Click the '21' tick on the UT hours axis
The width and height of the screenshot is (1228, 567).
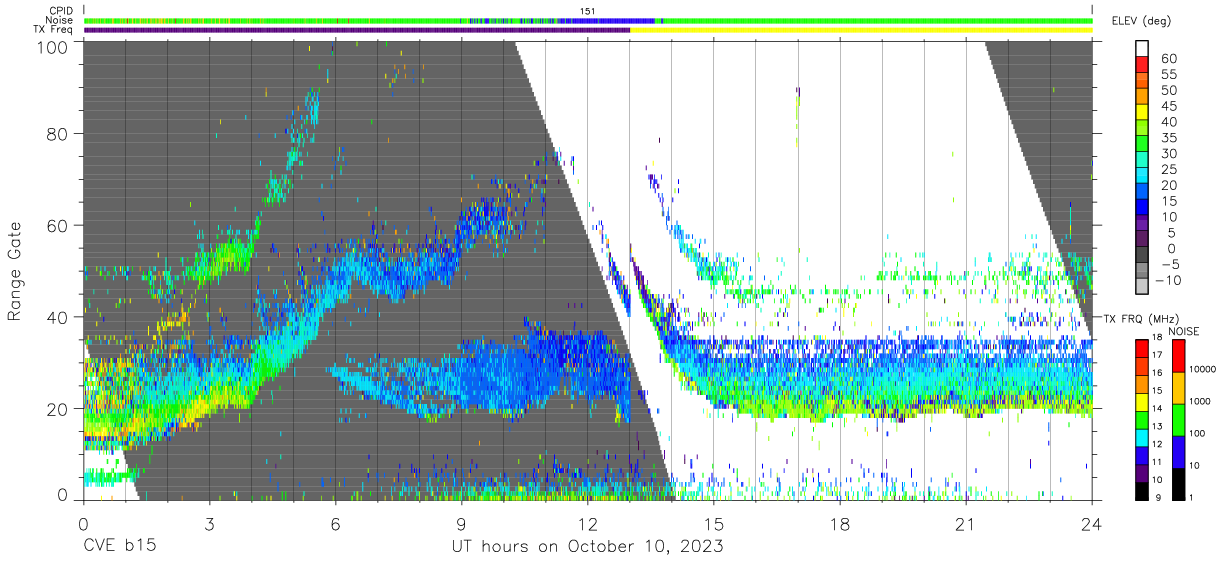966,523
